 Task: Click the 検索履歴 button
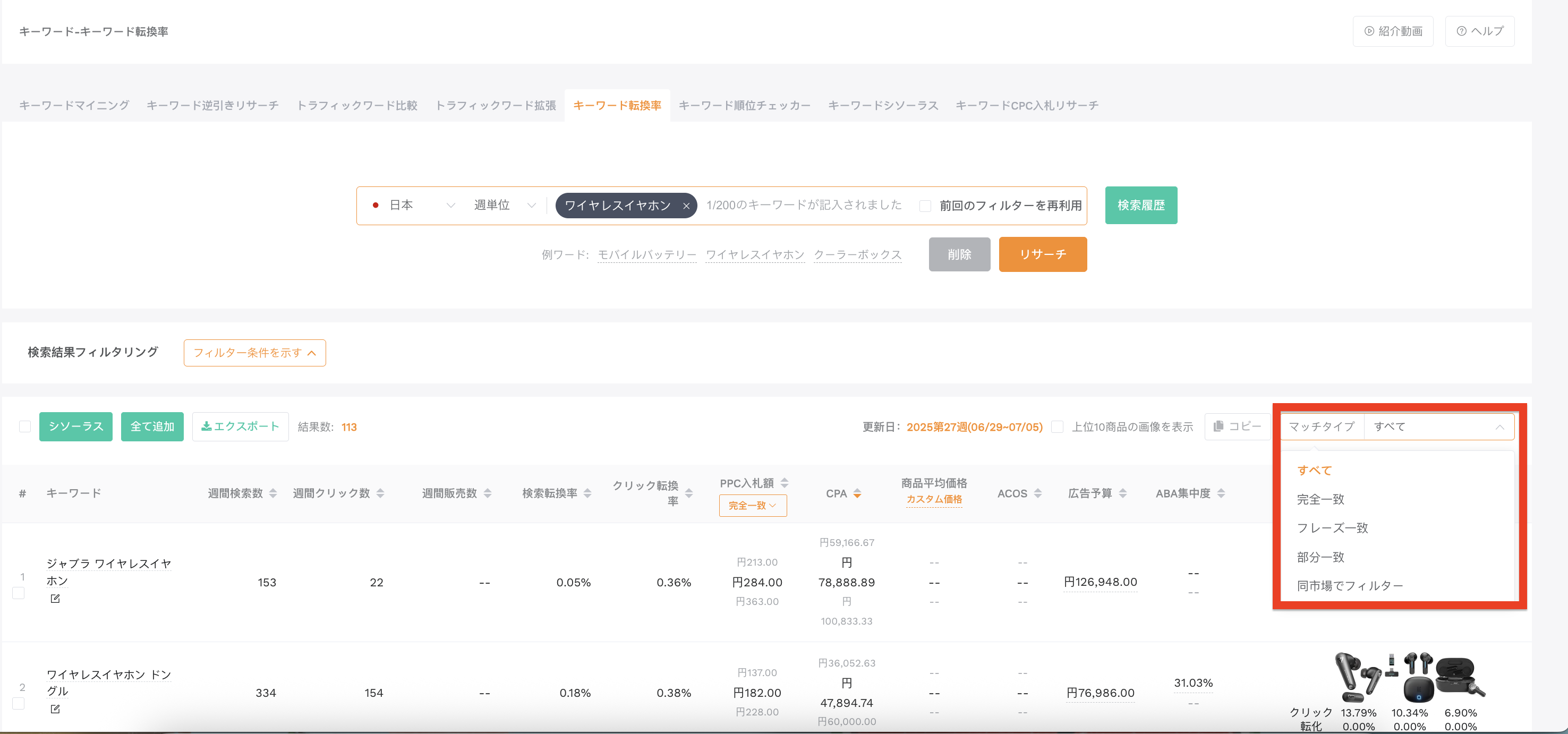[1141, 206]
